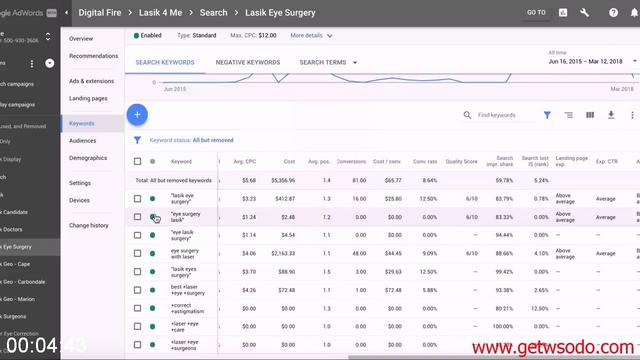Check the +correct +astigmatism row
640x360 pixels.
[138, 308]
